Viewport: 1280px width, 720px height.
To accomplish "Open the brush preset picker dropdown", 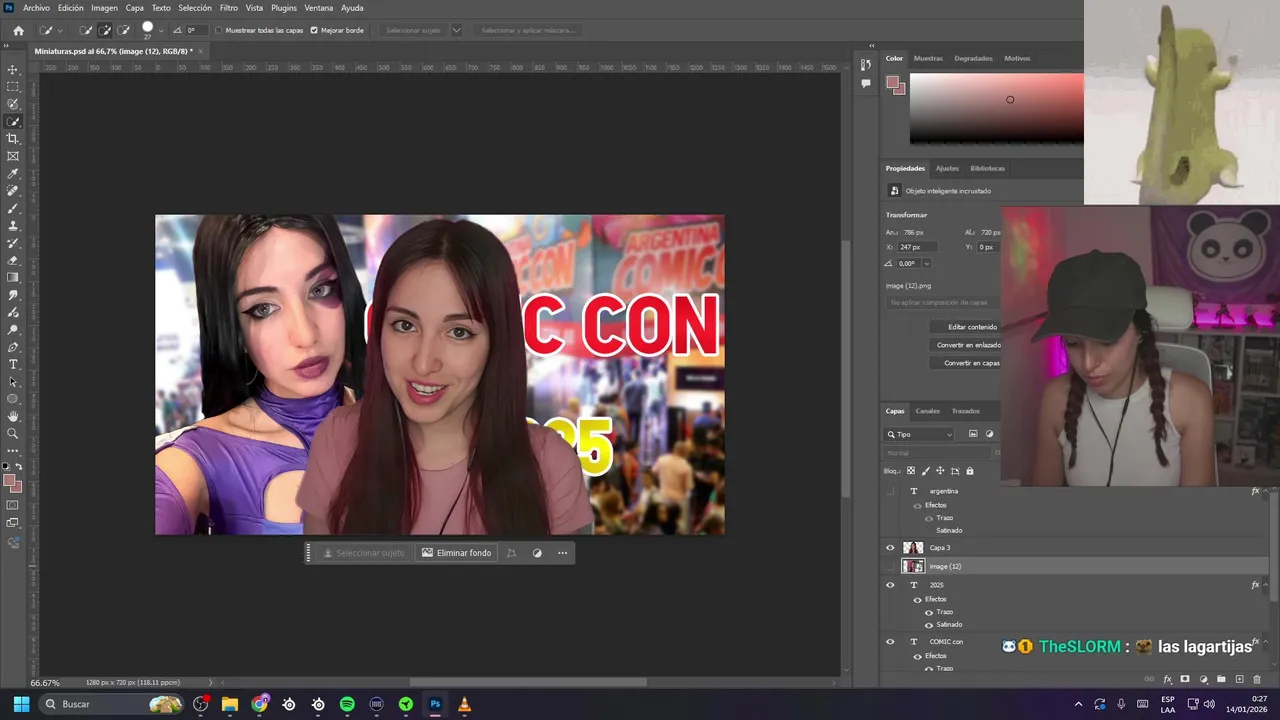I will [x=160, y=30].
